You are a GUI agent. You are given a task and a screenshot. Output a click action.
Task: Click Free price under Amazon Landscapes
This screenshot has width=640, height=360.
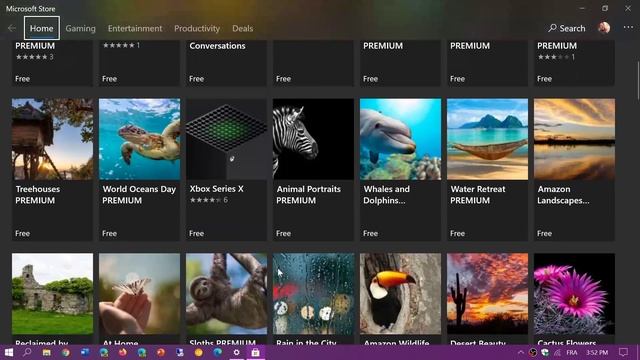[x=544, y=233]
